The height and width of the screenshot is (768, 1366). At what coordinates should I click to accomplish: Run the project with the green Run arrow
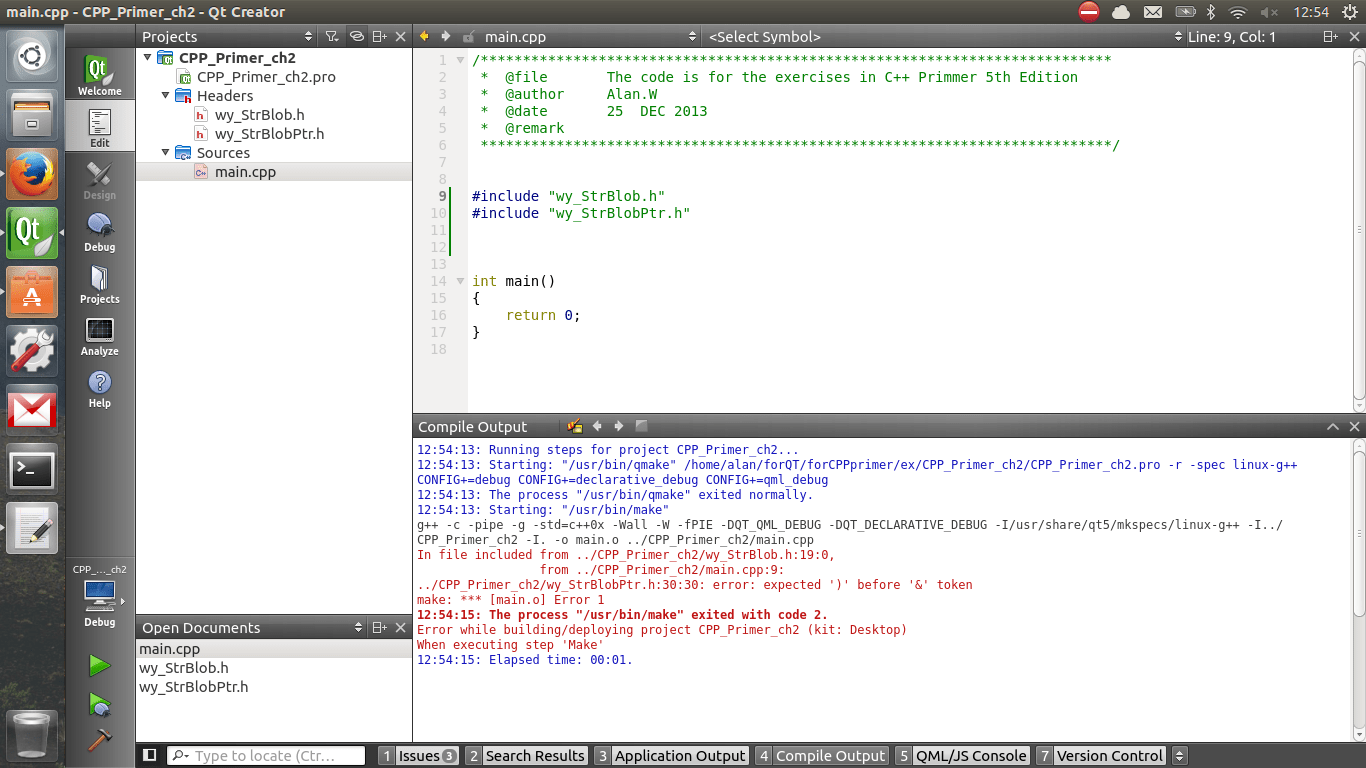[98, 665]
